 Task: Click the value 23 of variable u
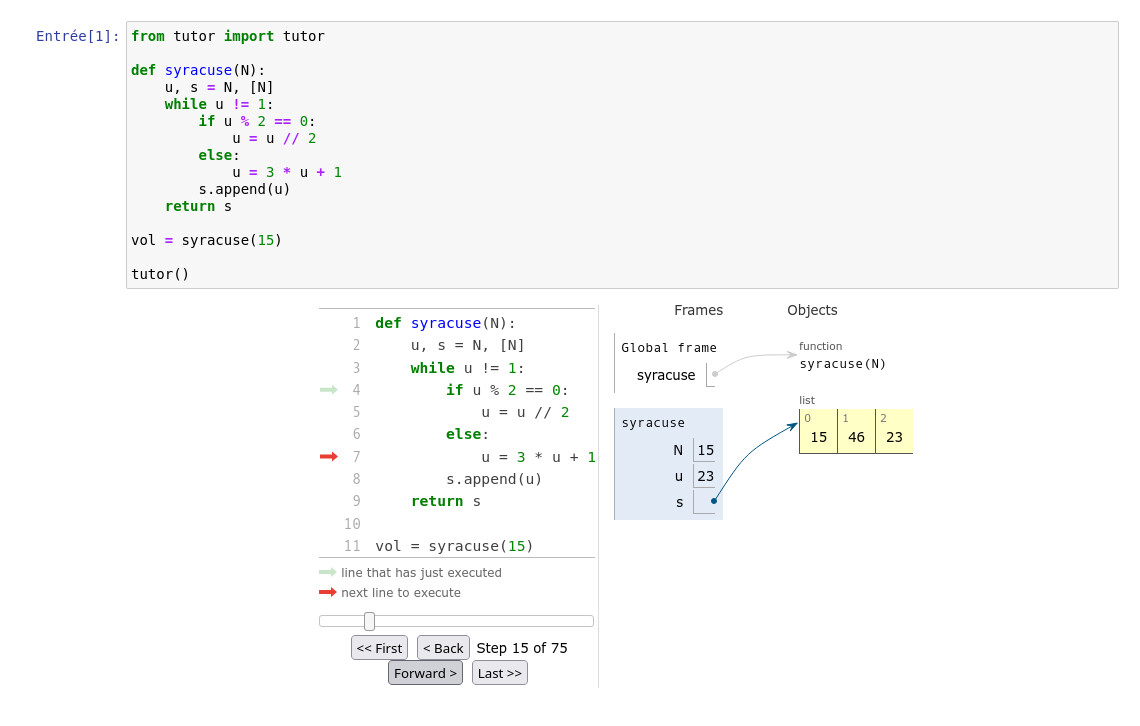click(x=705, y=476)
